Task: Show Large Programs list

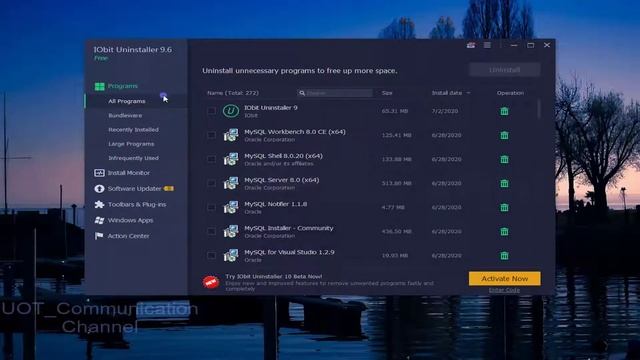Action: (x=131, y=144)
